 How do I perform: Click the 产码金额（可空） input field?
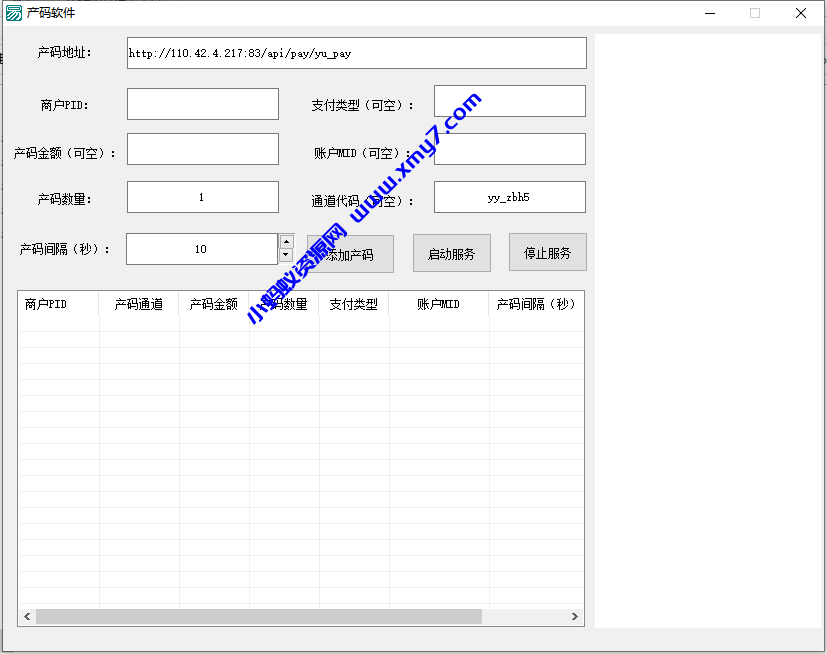202,148
